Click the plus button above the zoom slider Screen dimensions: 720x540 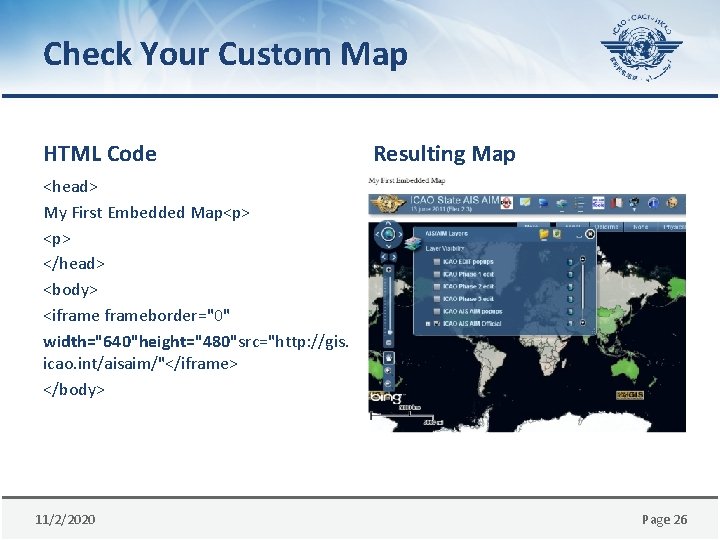pyautogui.click(x=388, y=270)
